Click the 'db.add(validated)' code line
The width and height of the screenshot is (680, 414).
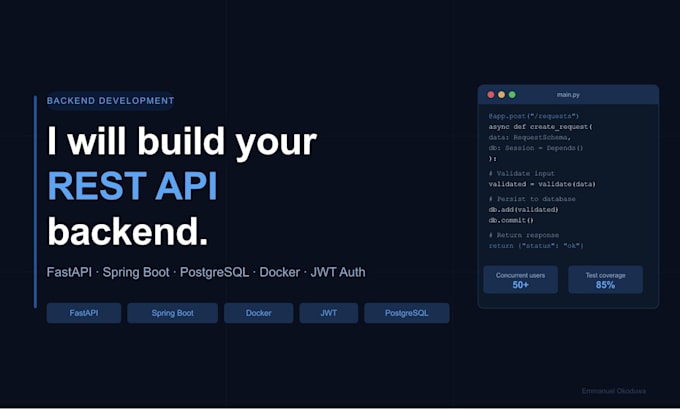pyautogui.click(x=523, y=209)
